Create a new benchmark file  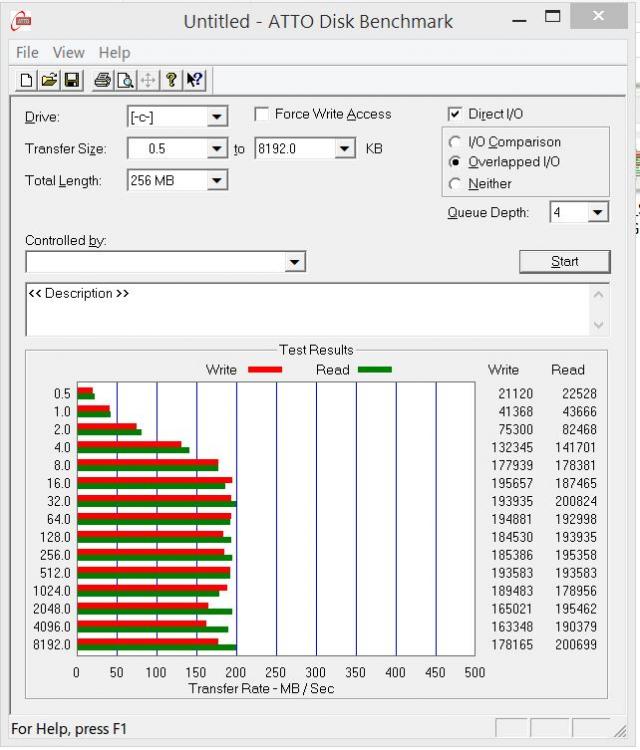pyautogui.click(x=26, y=80)
